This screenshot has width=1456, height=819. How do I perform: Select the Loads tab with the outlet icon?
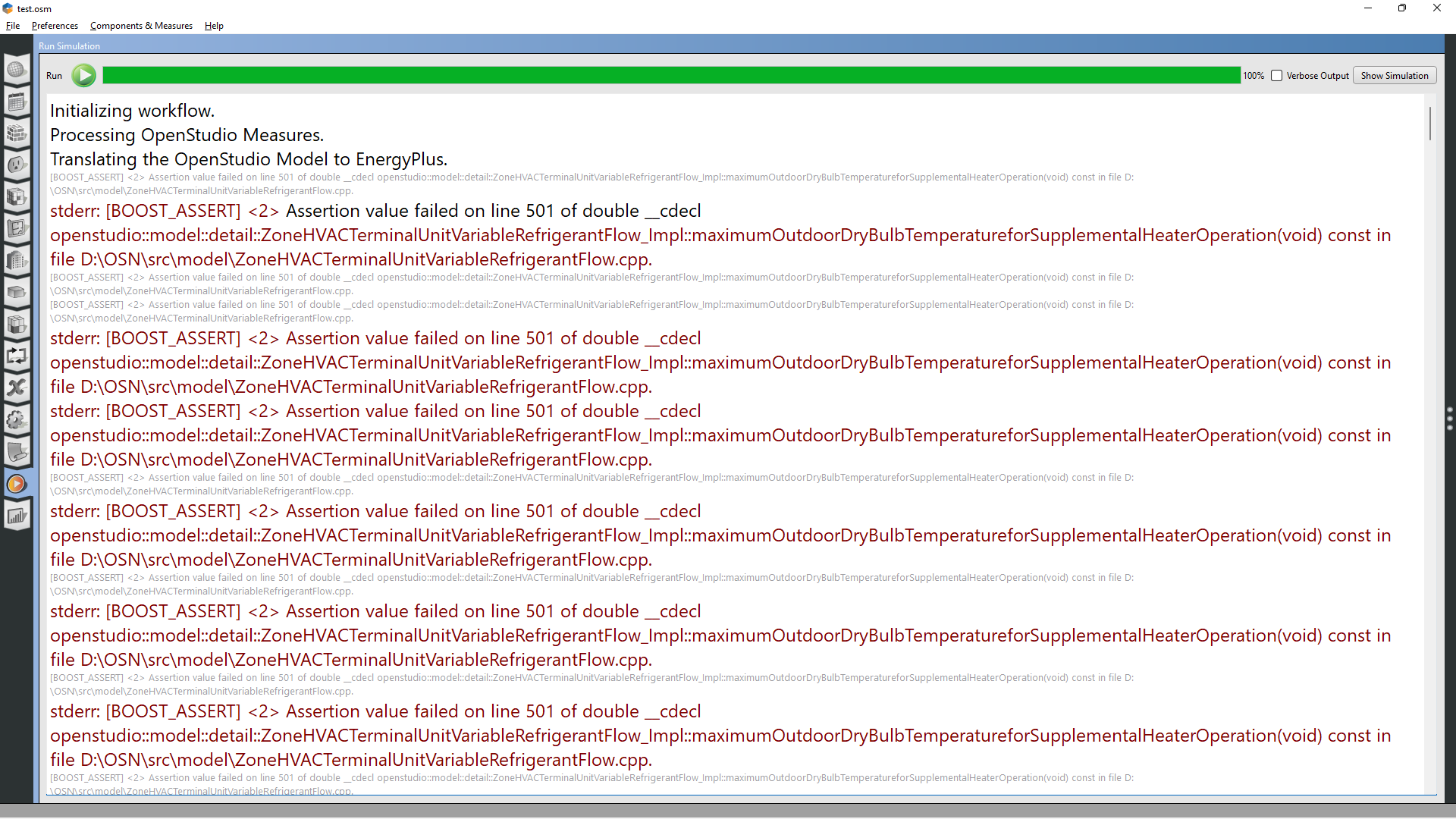16,165
